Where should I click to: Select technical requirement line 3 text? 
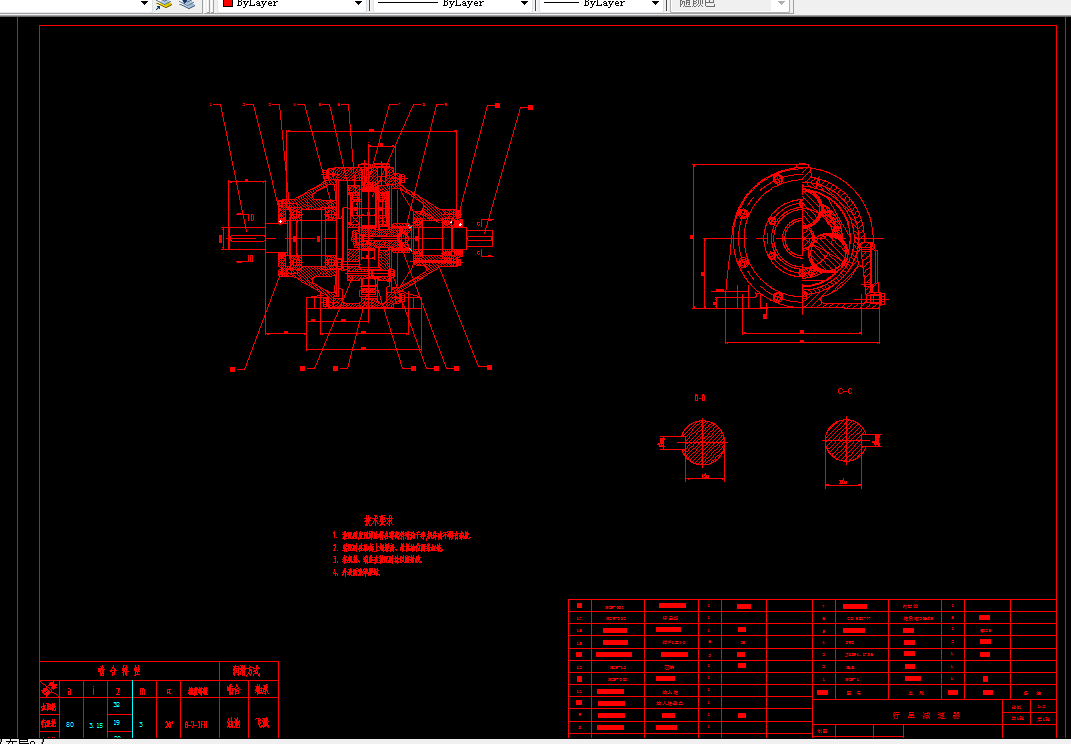(x=377, y=560)
